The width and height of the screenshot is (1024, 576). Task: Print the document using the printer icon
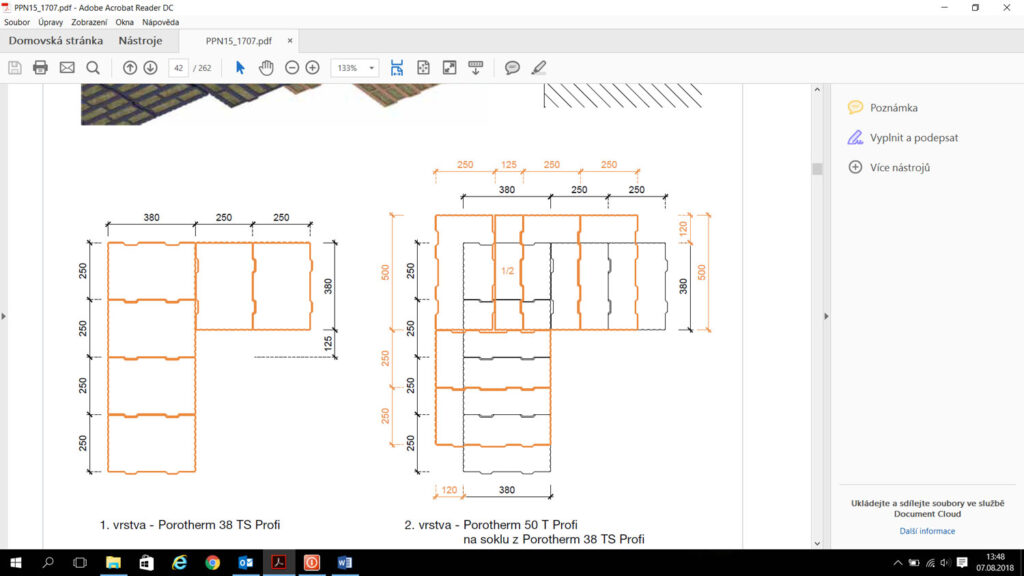40,67
